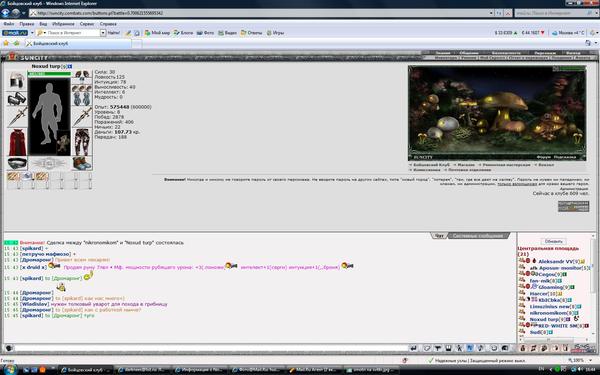Open the patterned pants equipment slot

click(82, 142)
